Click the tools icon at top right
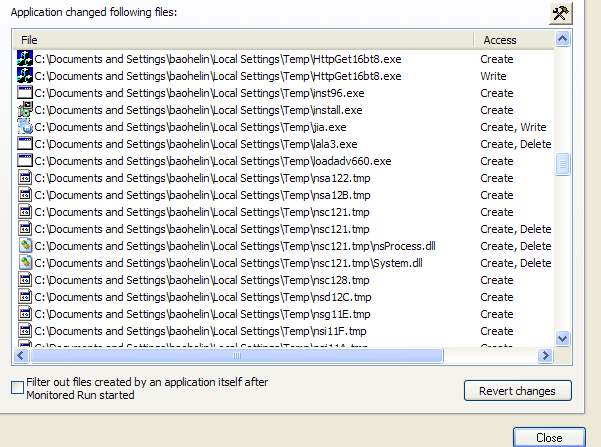This screenshot has width=601, height=447. (560, 13)
